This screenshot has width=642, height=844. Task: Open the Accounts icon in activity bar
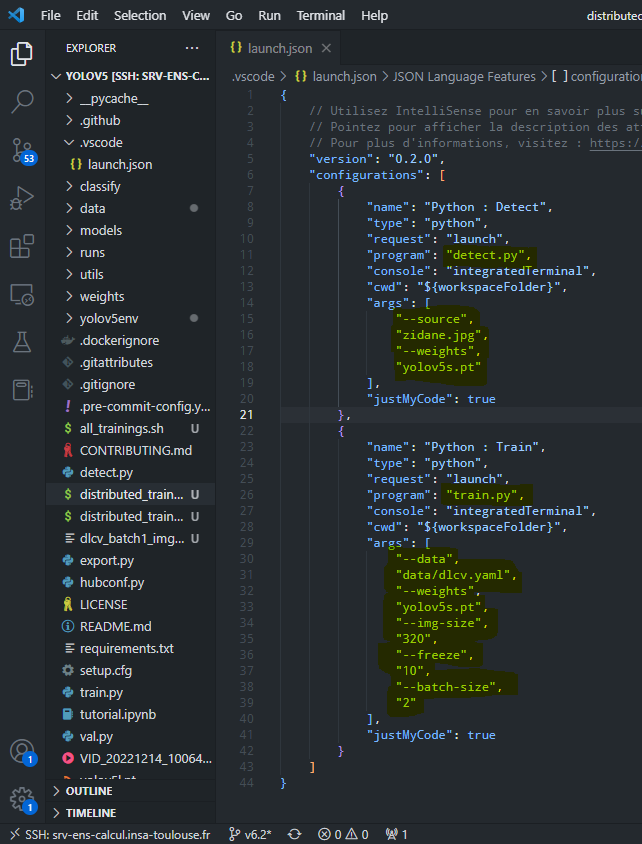22,751
